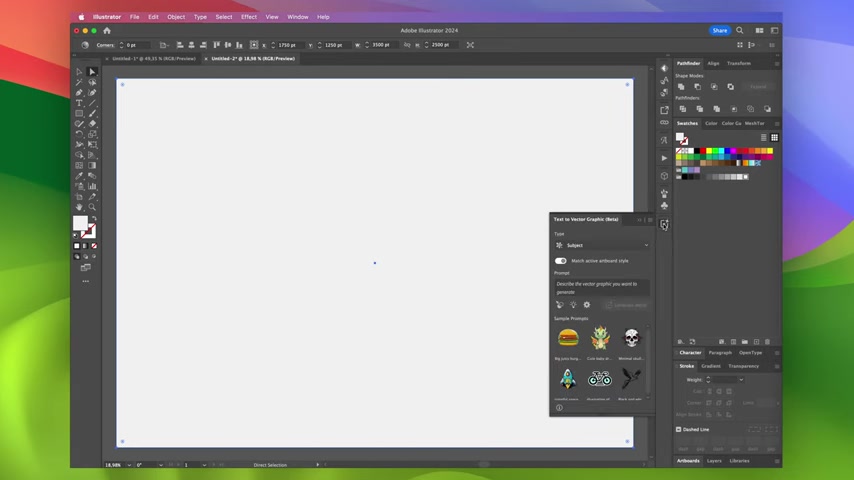Select the Artboard tool
This screenshot has height=480, width=854.
pos(79,197)
